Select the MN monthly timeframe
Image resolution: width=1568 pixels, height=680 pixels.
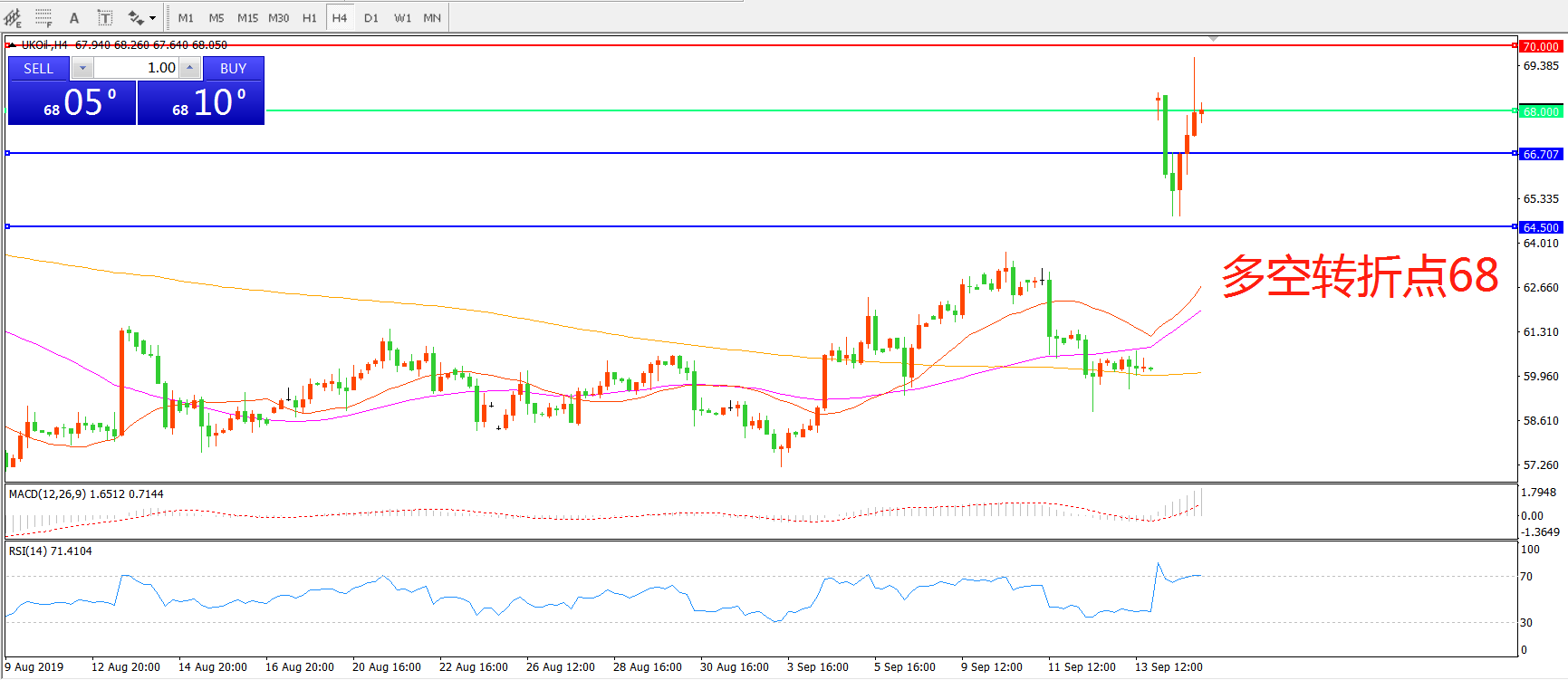pos(432,17)
